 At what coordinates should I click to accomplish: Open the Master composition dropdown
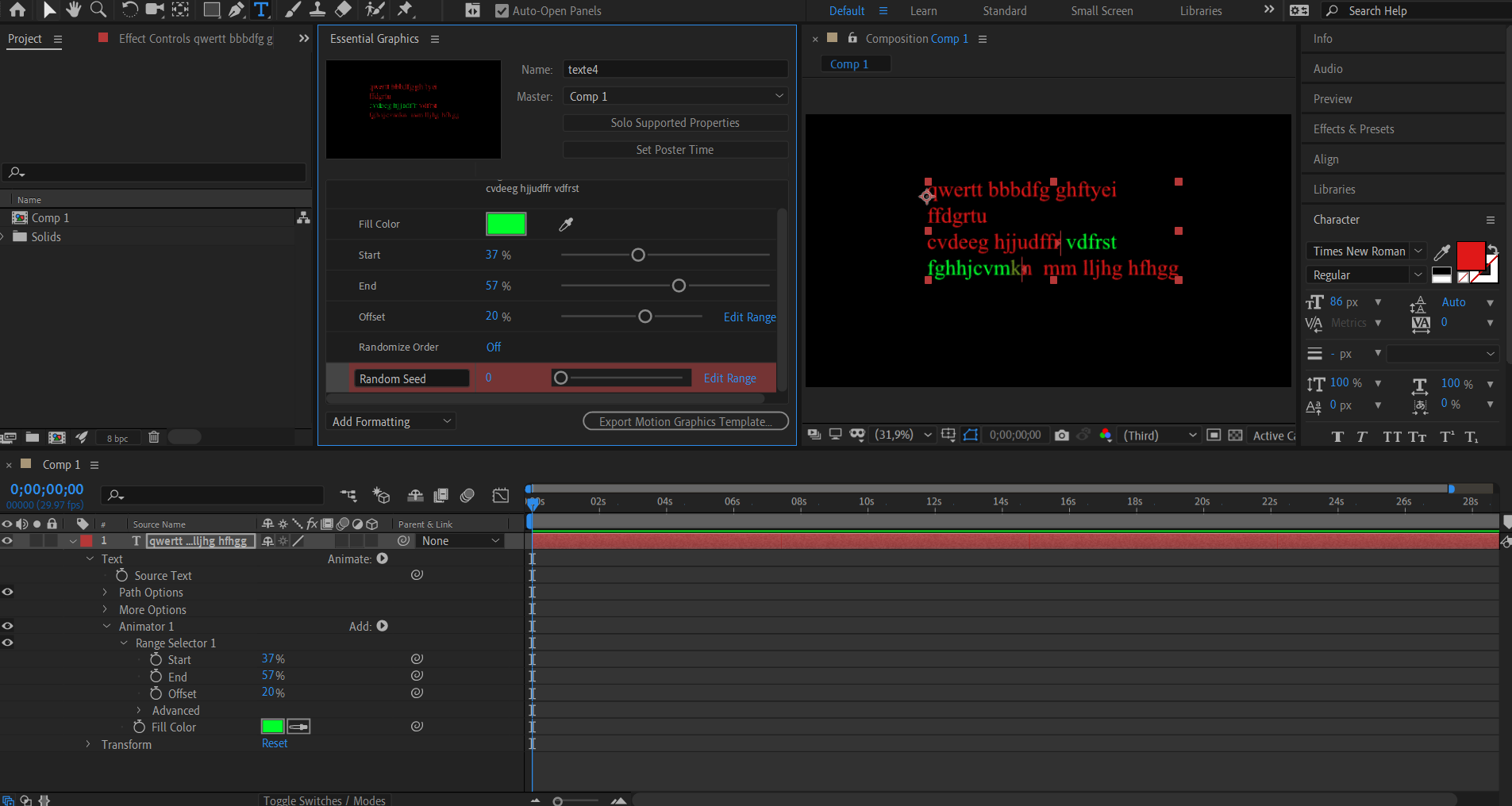coord(675,96)
